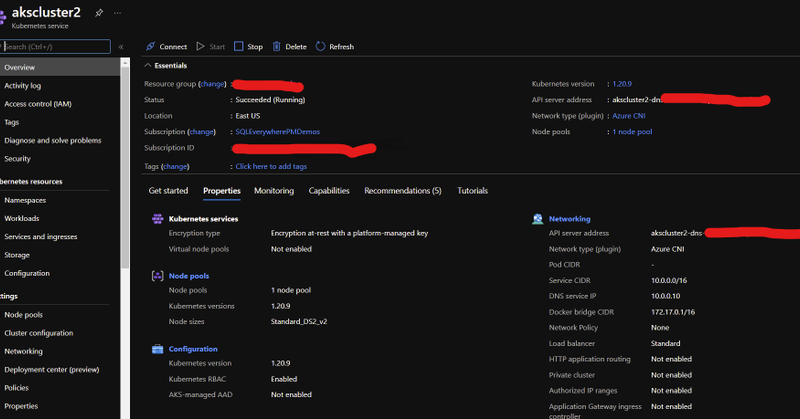Image resolution: width=800 pixels, height=419 pixels.
Task: Open Deployment center (preview)
Action: coord(52,369)
